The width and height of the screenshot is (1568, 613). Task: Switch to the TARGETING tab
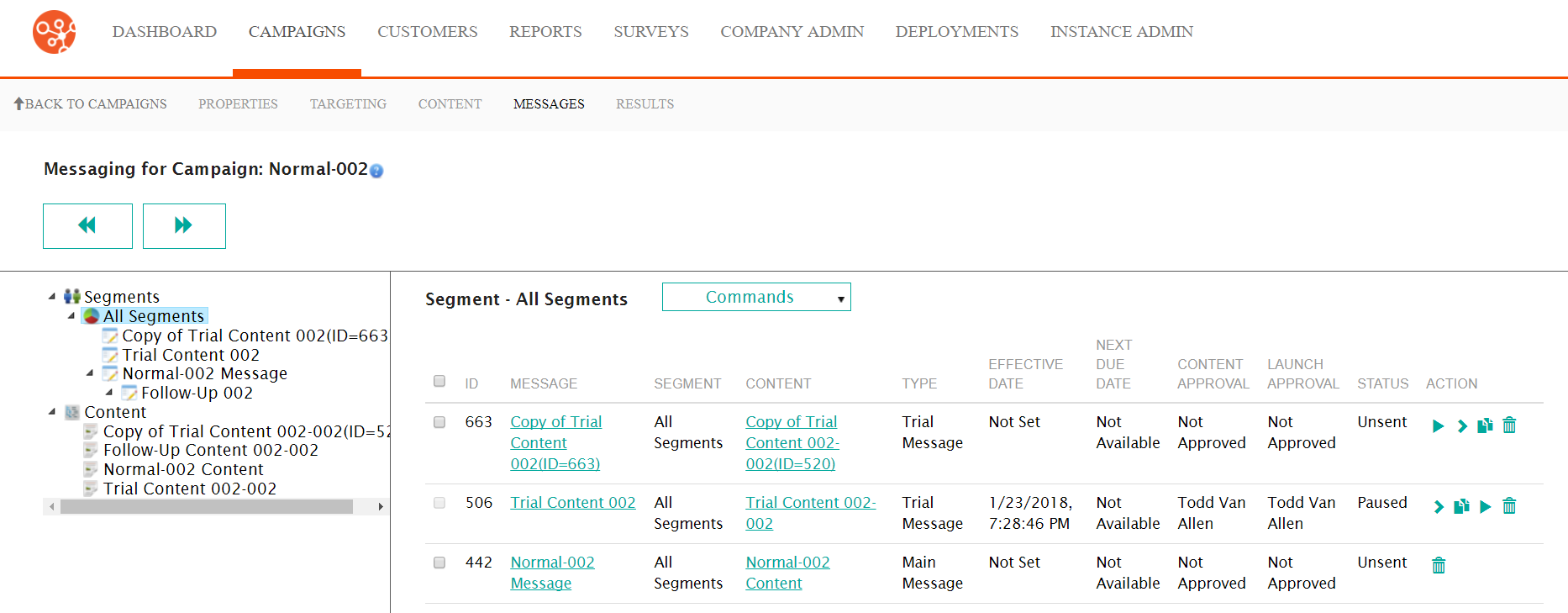click(348, 104)
